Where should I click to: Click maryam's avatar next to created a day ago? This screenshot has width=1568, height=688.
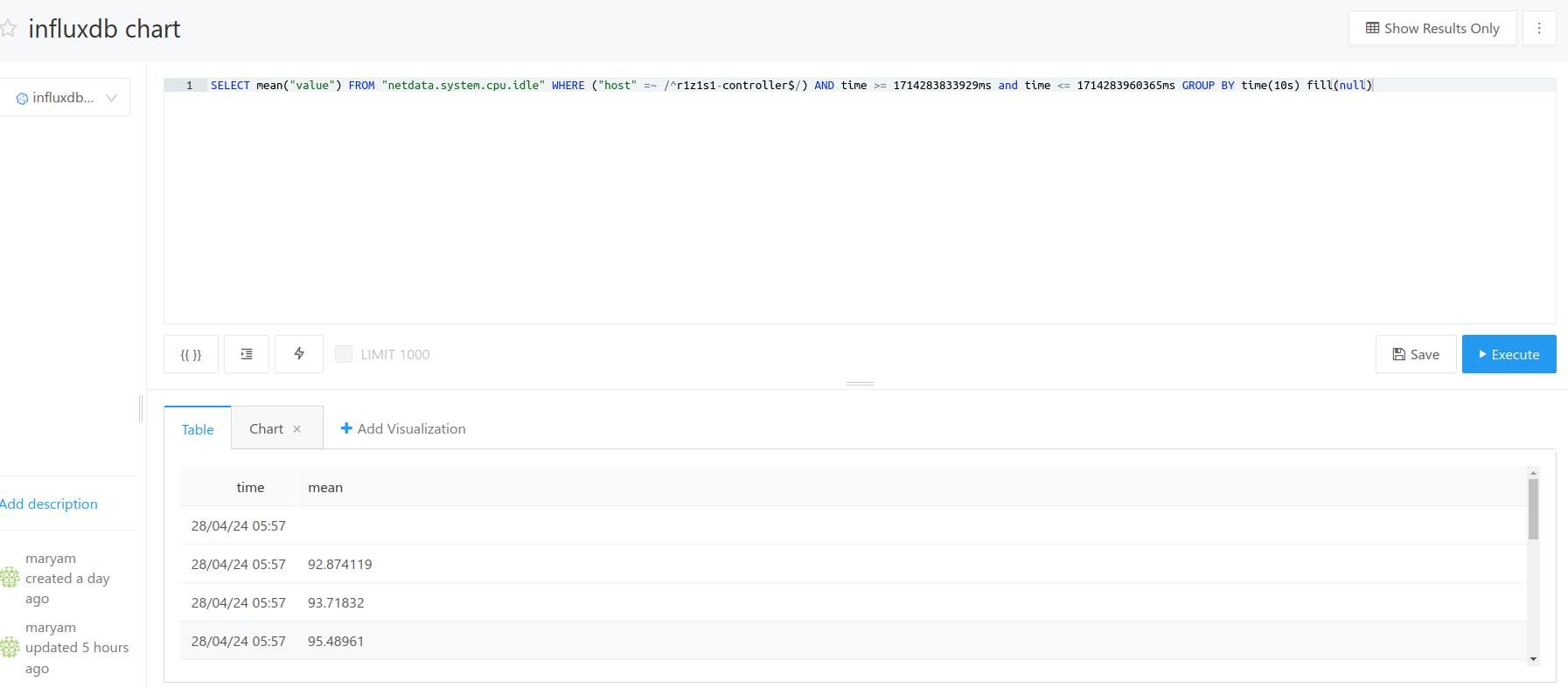[x=10, y=577]
